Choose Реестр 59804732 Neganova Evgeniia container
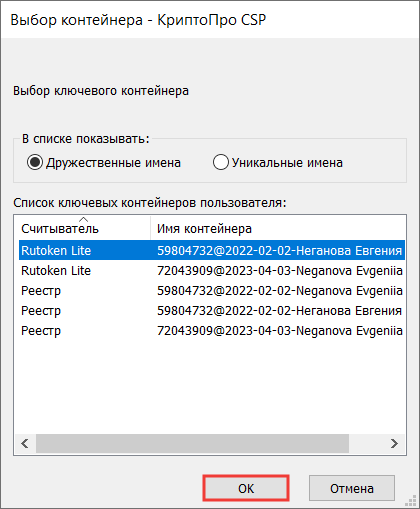 212,290
